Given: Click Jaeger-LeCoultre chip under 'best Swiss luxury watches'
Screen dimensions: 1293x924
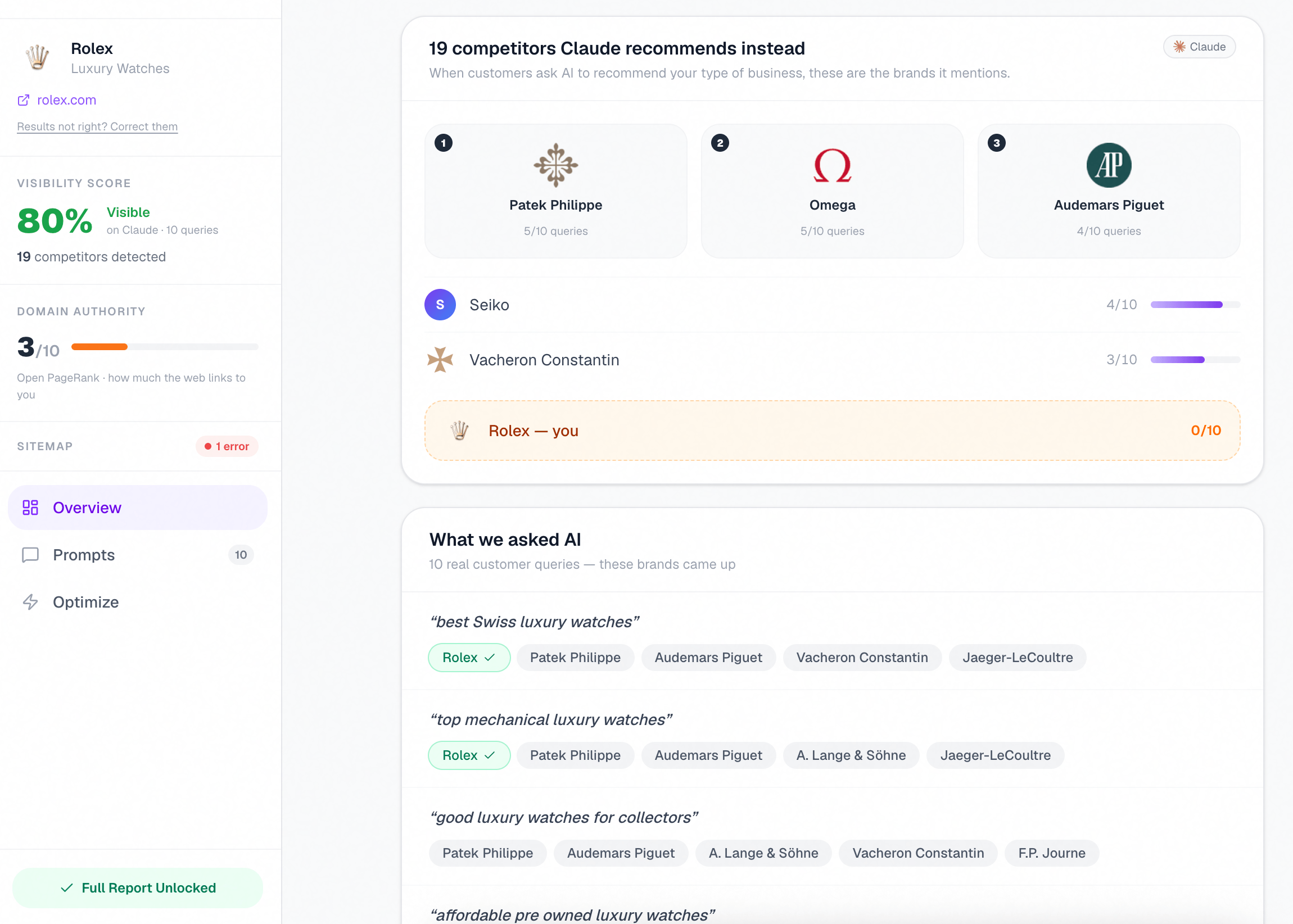Looking at the screenshot, I should pyautogui.click(x=1018, y=657).
